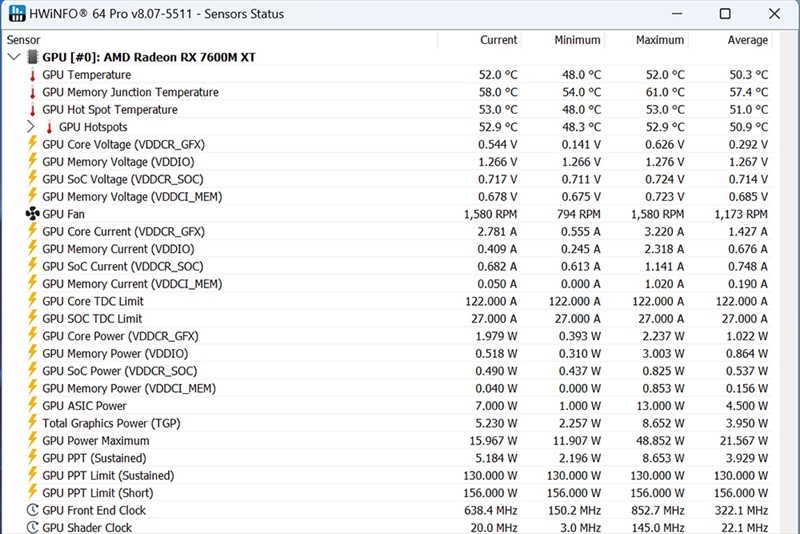Viewport: 800px width, 534px height.
Task: Click lightning icon for GPU Memory Voltage (VDDCI_MEM)
Action: click(32, 196)
